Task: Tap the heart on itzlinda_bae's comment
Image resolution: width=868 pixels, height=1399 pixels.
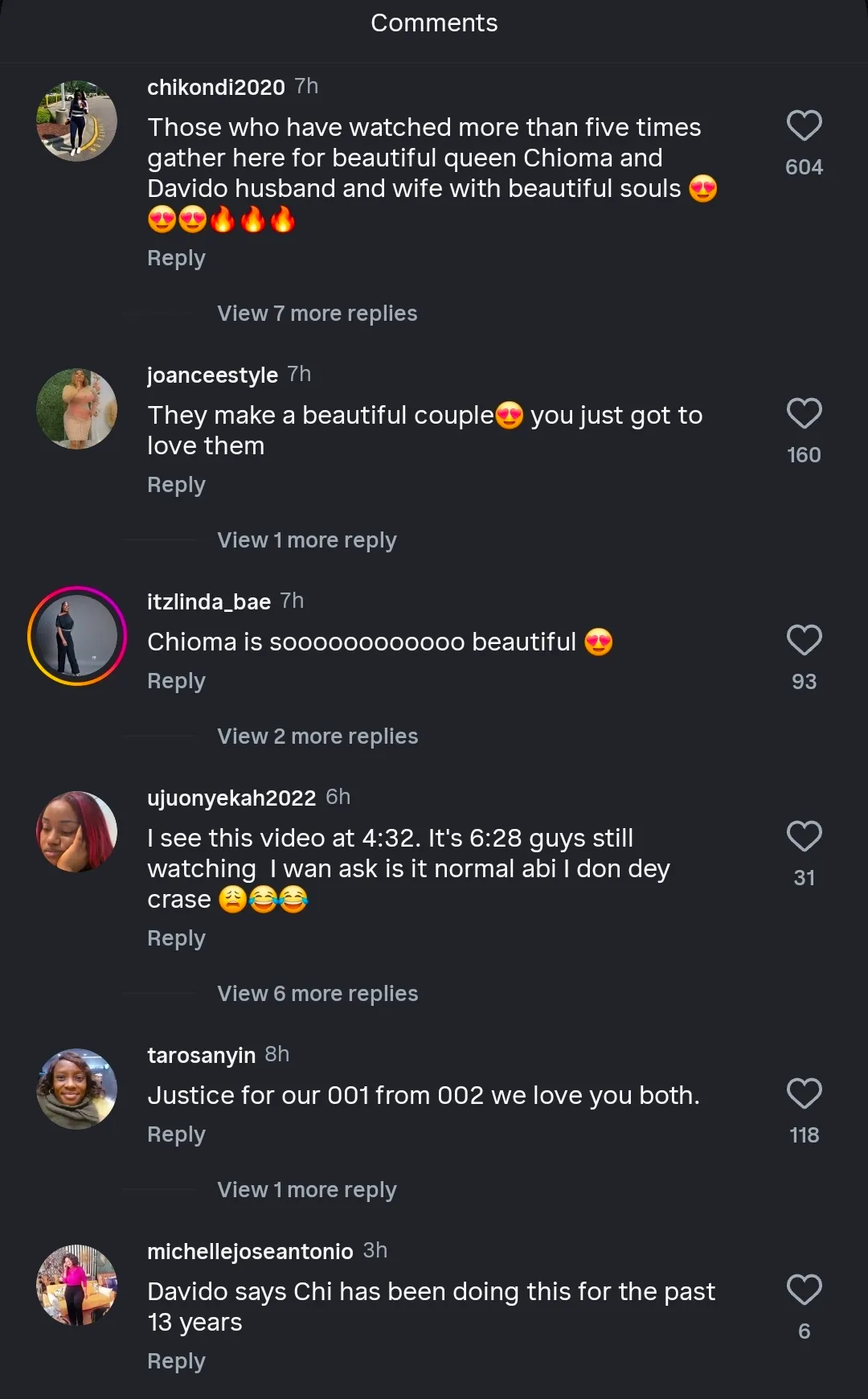Action: 804,640
